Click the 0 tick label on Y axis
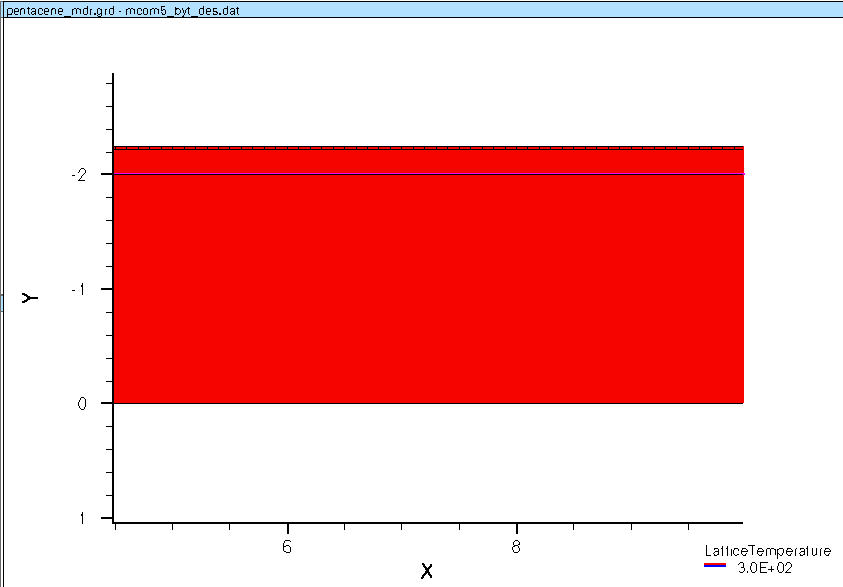This screenshot has height=587, width=843. tap(83, 403)
